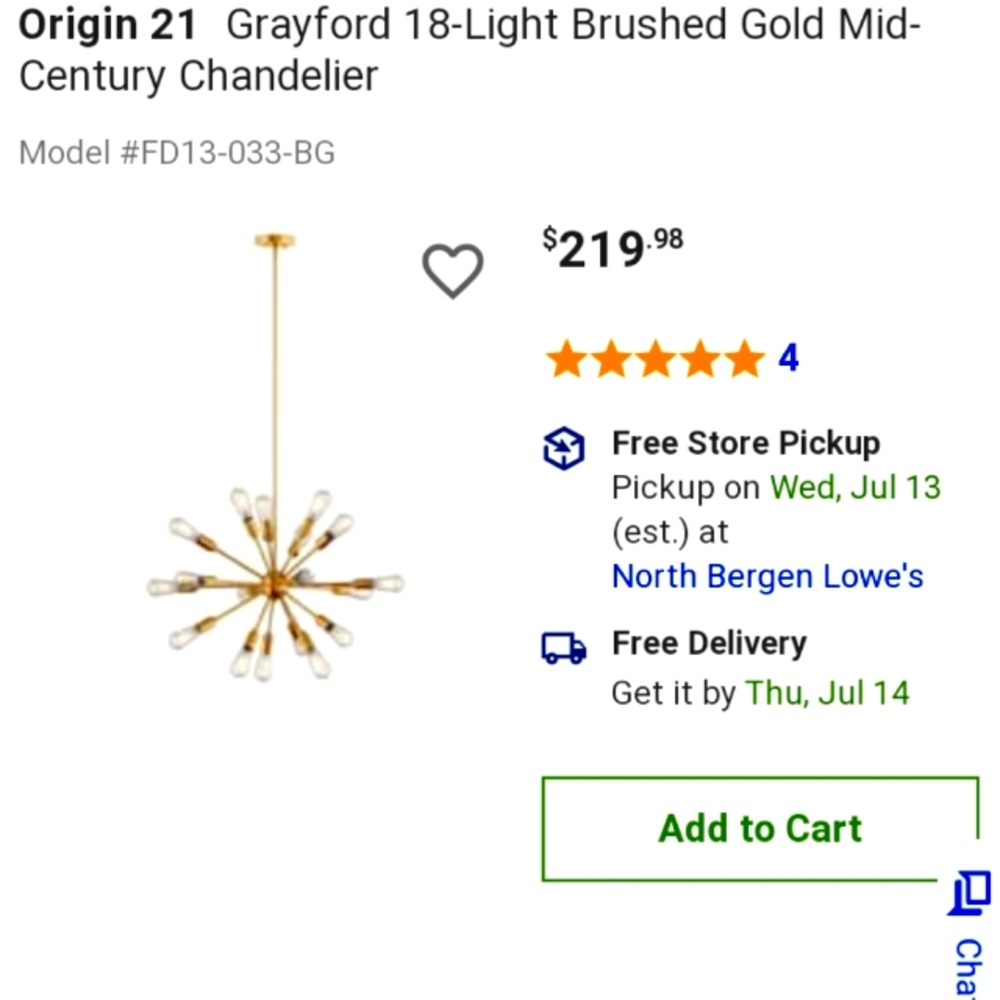The image size is (1000, 1000).
Task: Click the delivery truck icon
Action: 563,648
